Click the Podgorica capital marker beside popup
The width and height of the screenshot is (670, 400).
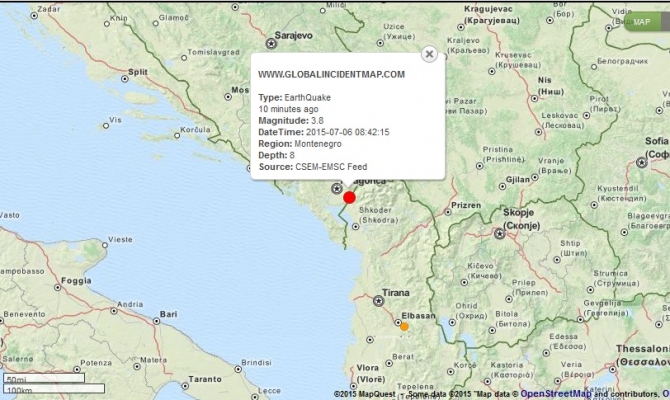337,187
